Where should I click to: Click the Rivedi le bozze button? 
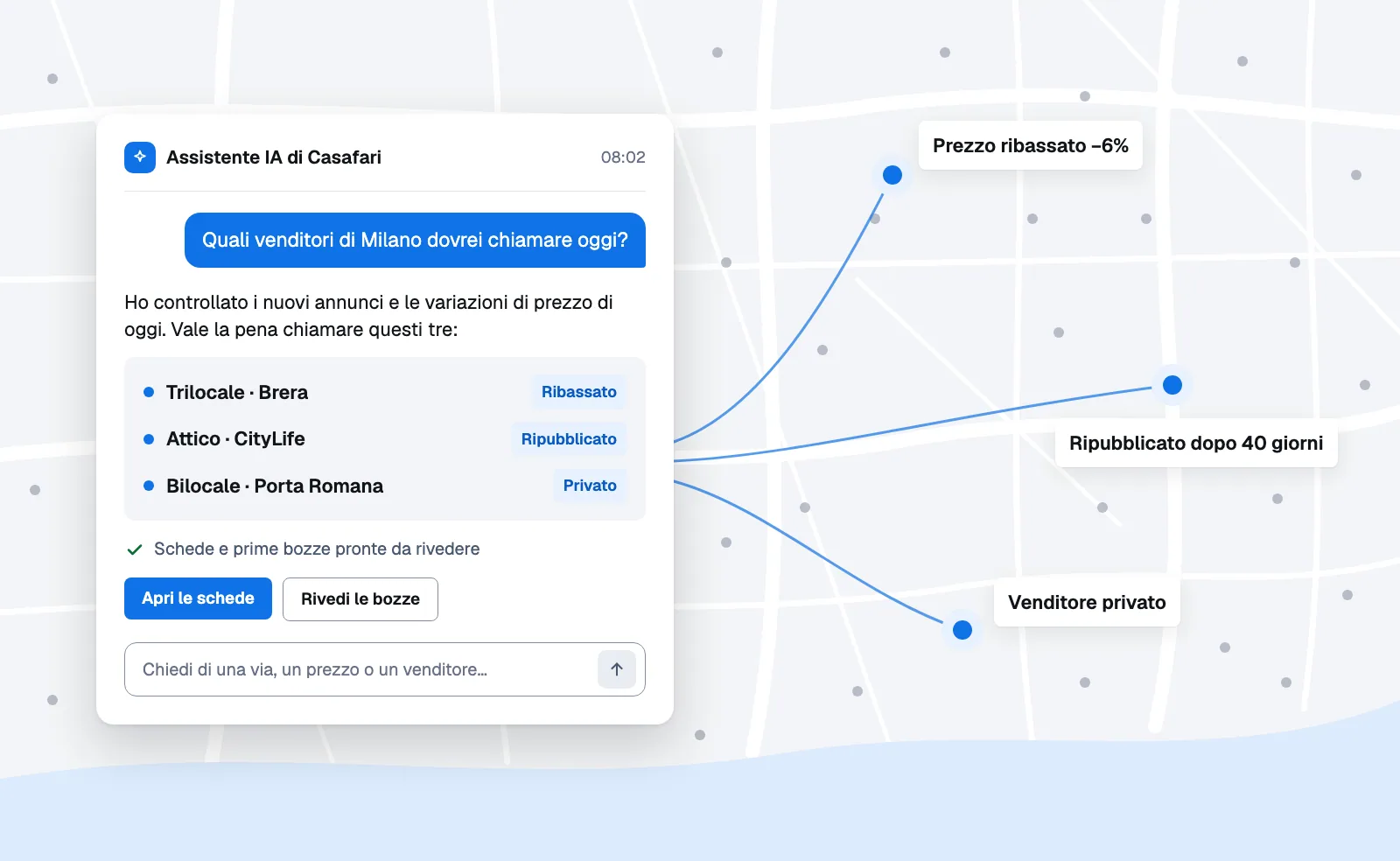360,599
